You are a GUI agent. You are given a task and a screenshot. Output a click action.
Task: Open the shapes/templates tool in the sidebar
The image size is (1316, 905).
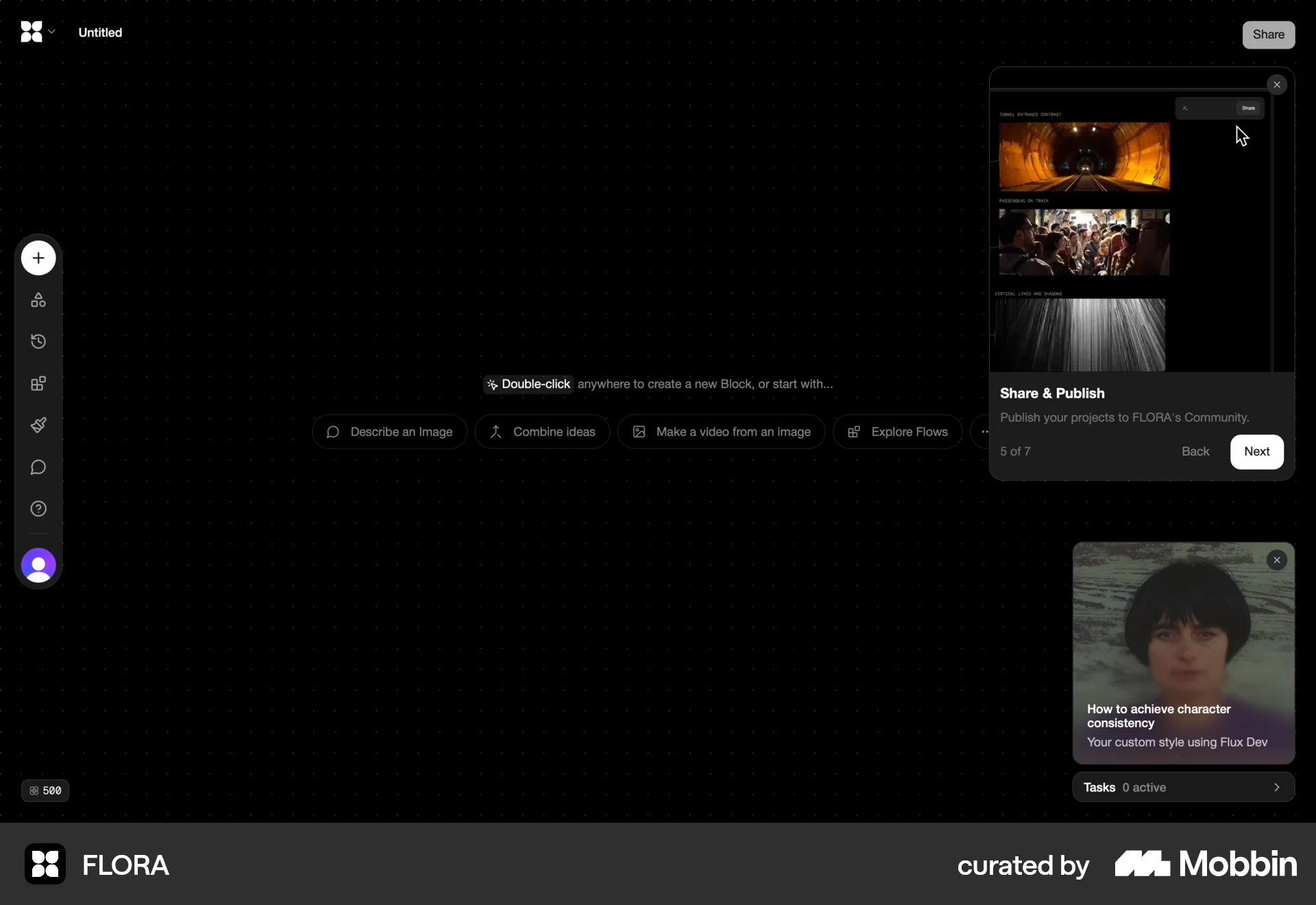click(x=38, y=300)
